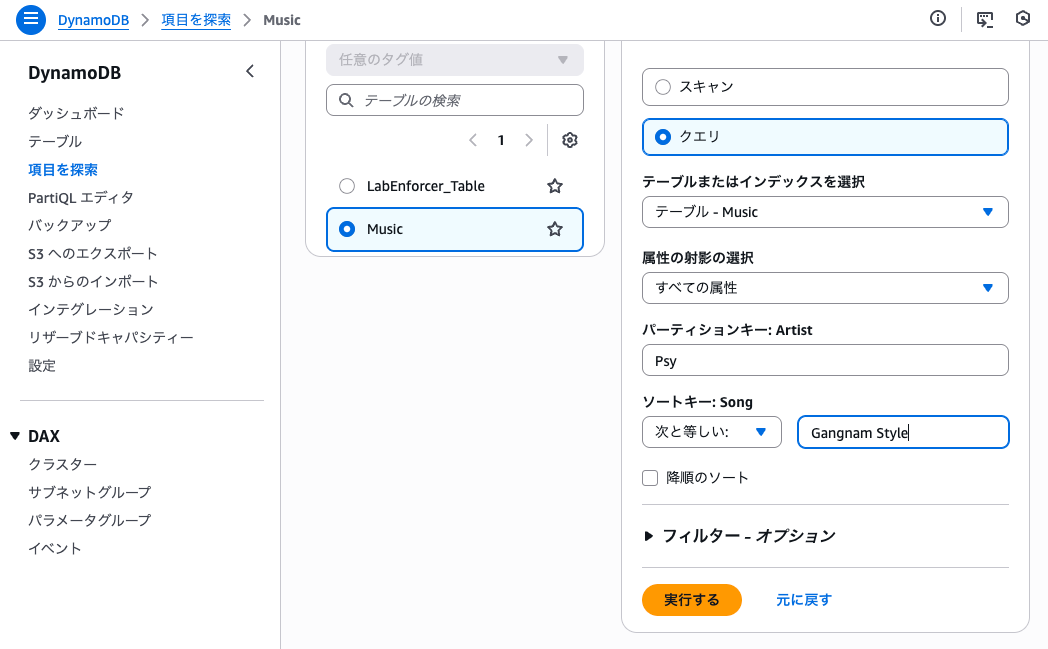Click the 元に戻す link
Image resolution: width=1048 pixels, height=649 pixels.
coord(803,600)
